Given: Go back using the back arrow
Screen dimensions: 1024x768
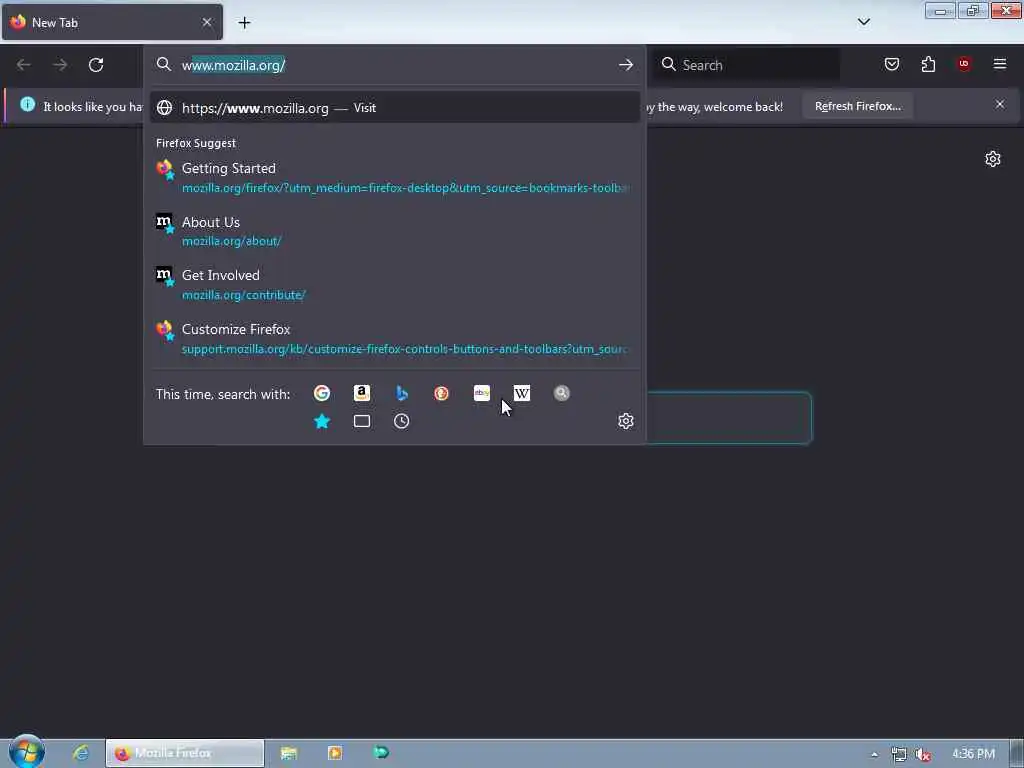Looking at the screenshot, I should pyautogui.click(x=24, y=65).
